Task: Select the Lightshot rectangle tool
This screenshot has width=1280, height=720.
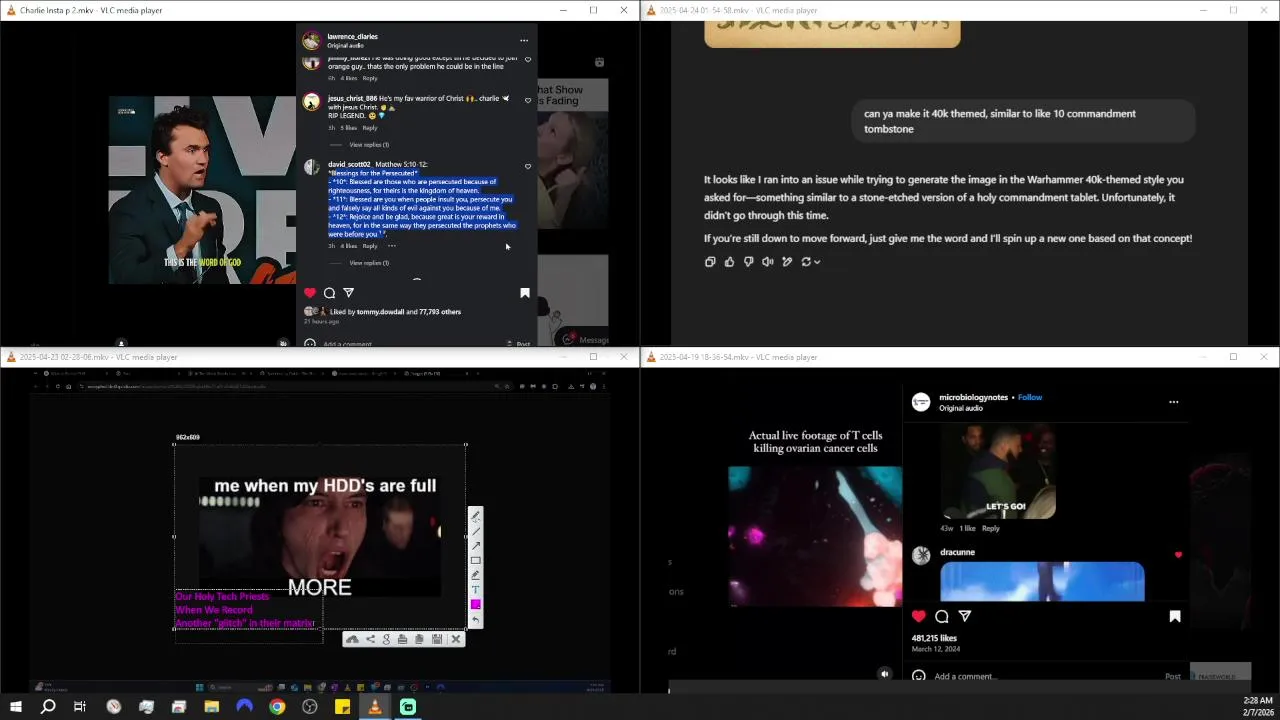Action: point(476,560)
